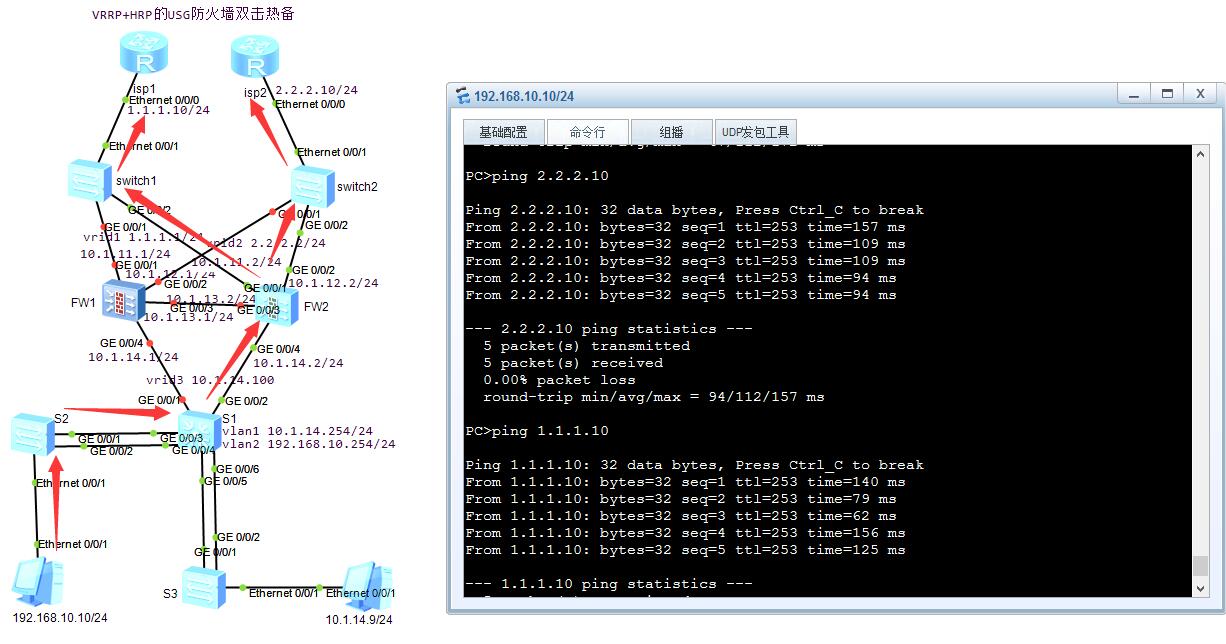Click the '10.1.12.2/24' label

(333, 283)
